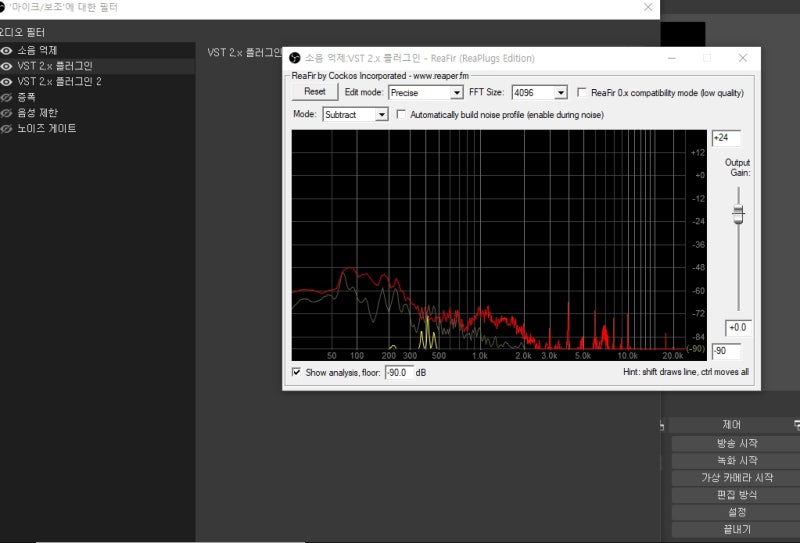Click the 제어 dock header
Viewport: 800px width, 543px height.
731,425
